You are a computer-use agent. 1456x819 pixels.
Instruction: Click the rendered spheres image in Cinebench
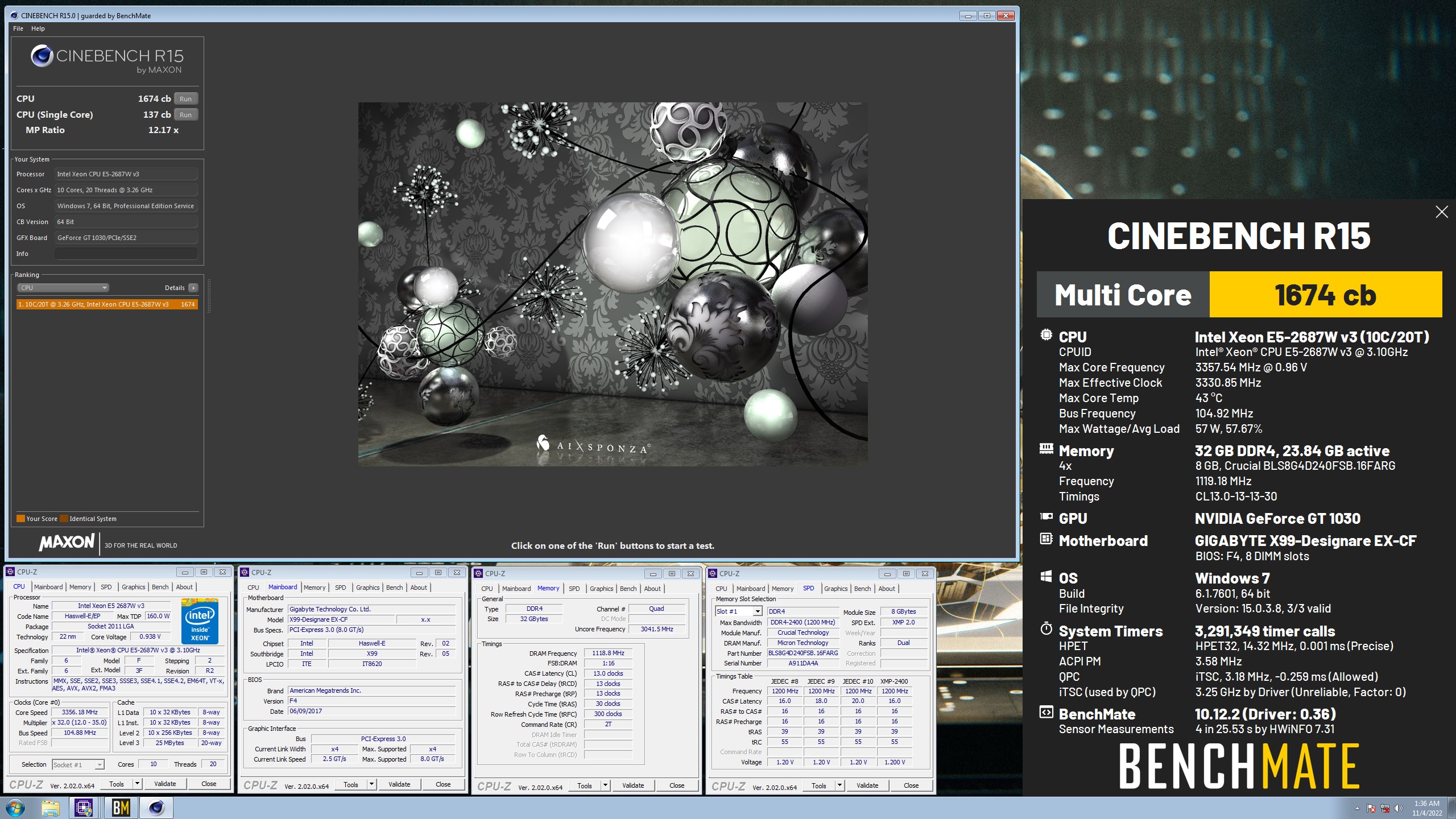[x=613, y=284]
